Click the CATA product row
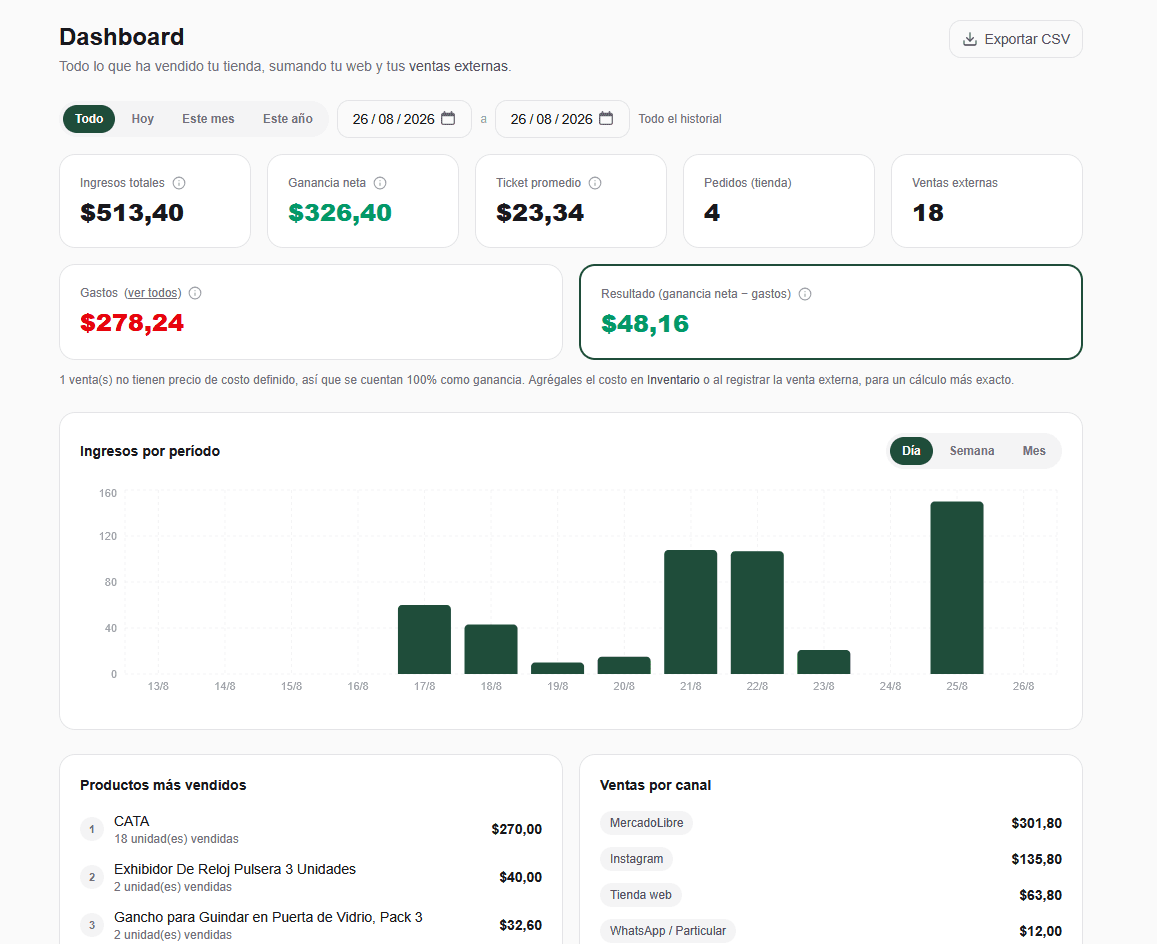This screenshot has width=1157, height=944. [x=311, y=830]
